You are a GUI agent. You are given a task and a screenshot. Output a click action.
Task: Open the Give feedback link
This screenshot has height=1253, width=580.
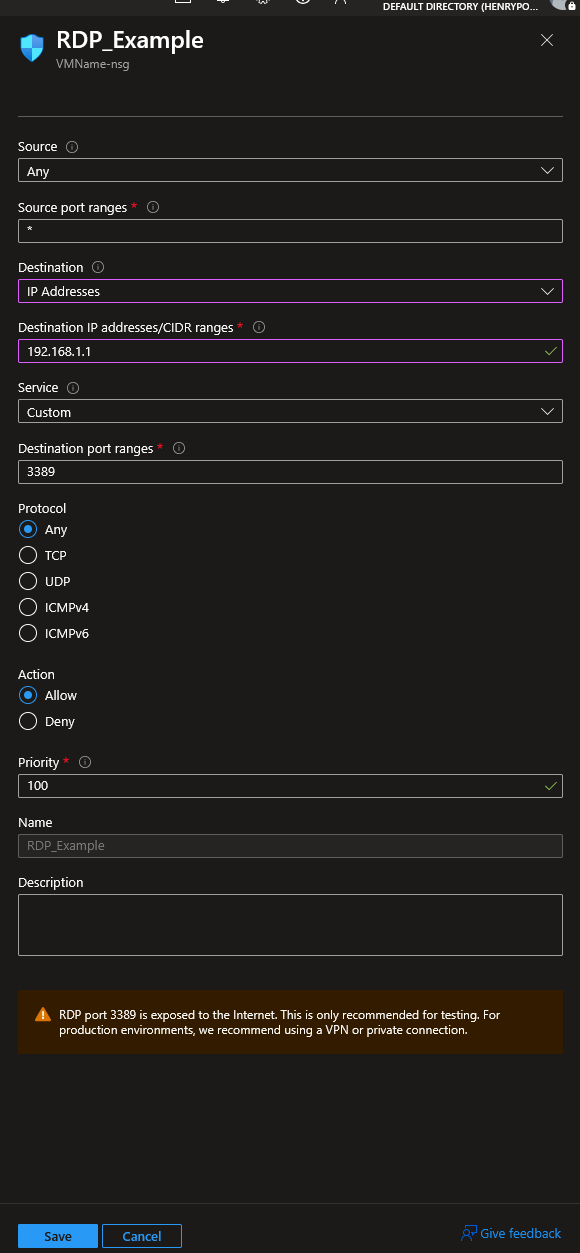click(x=510, y=1233)
